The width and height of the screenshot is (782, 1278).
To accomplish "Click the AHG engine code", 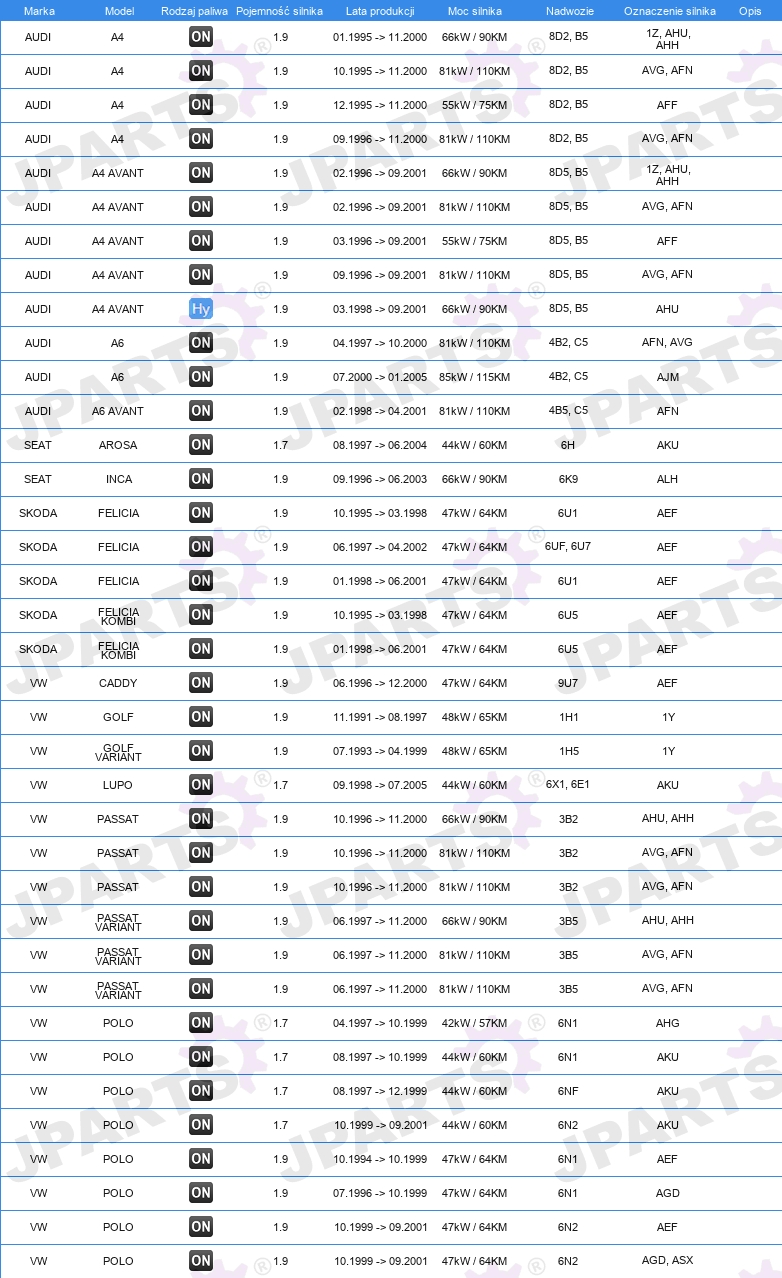I will (x=667, y=1023).
